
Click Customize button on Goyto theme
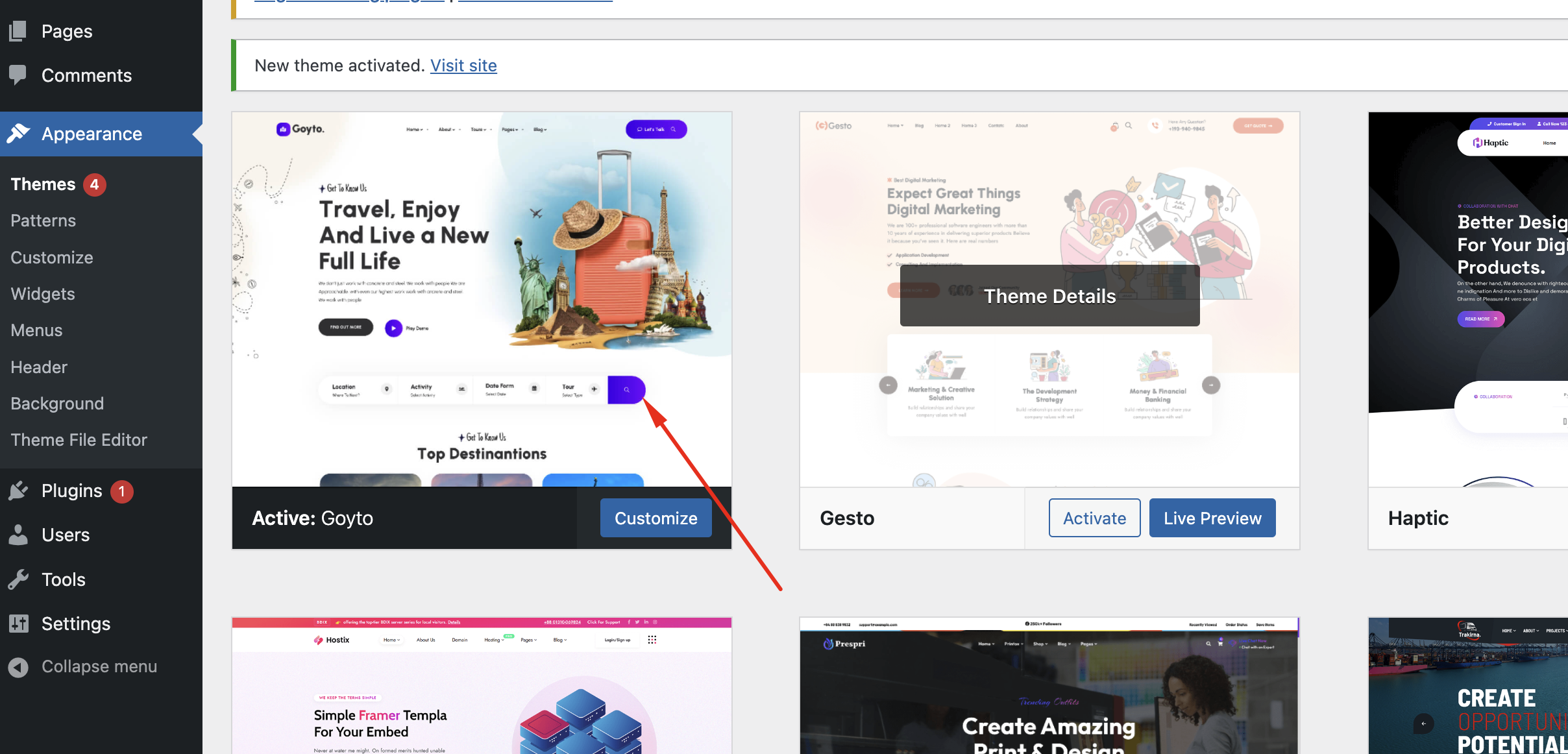pyautogui.click(x=656, y=517)
